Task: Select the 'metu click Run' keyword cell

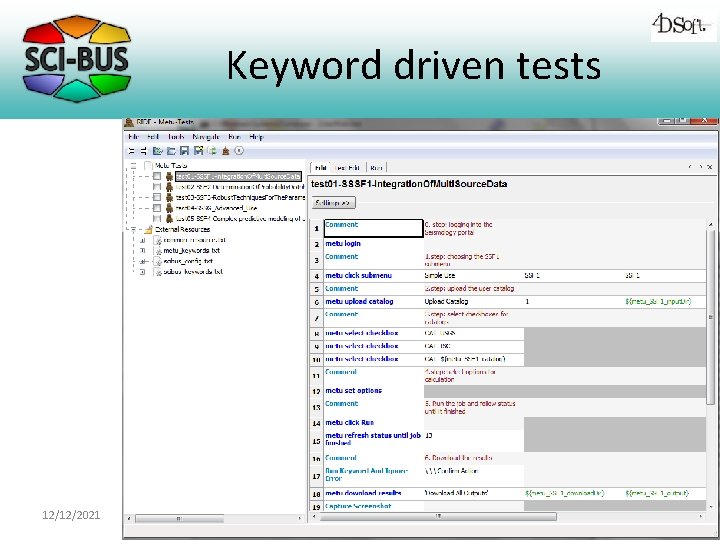Action: pyautogui.click(x=374, y=422)
